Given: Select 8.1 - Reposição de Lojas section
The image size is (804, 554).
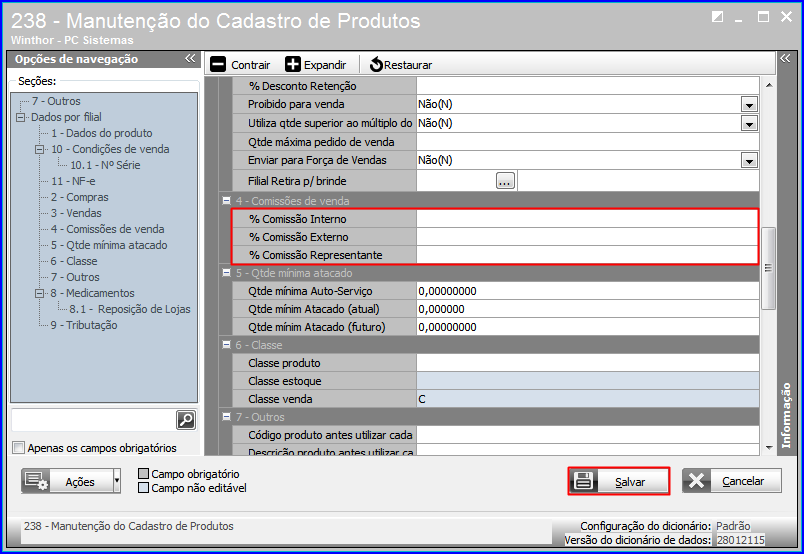Looking at the screenshot, I should (130, 309).
